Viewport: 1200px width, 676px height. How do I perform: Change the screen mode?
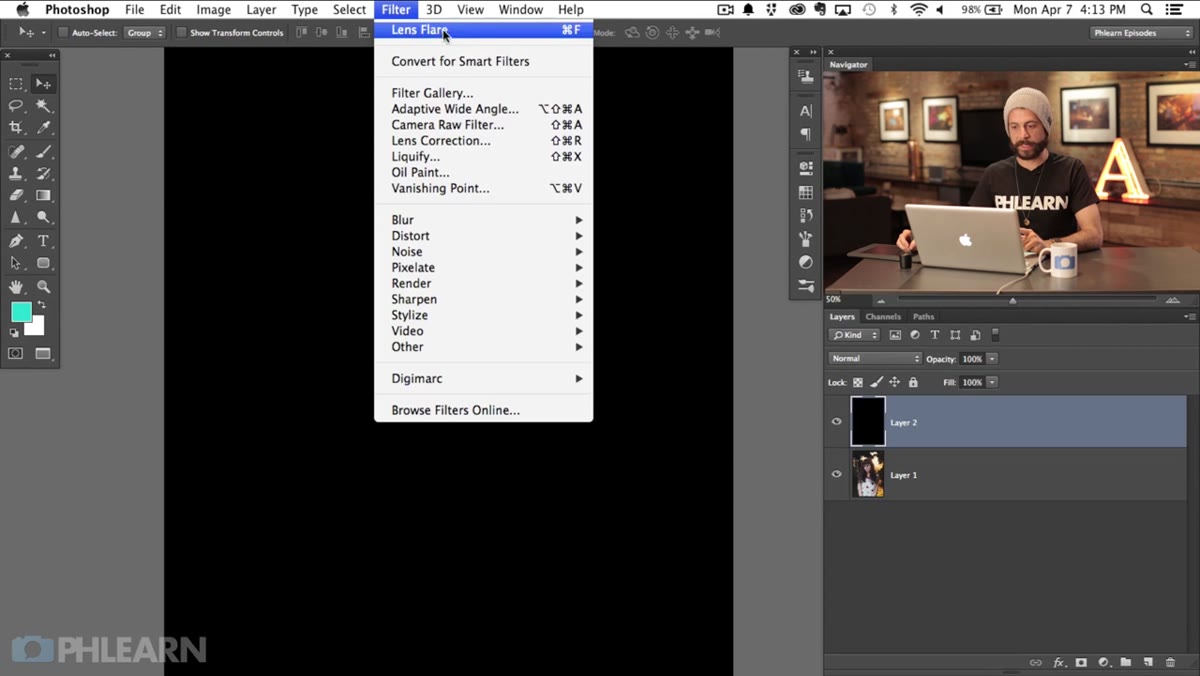click(x=43, y=353)
